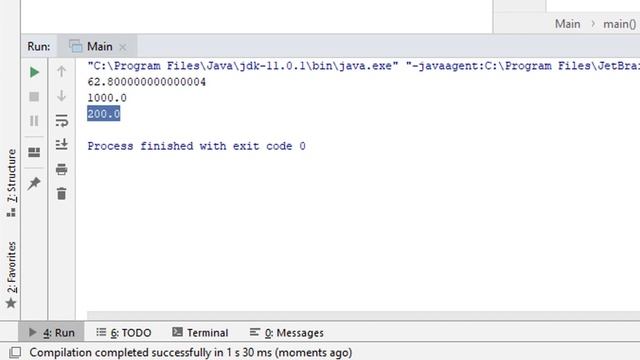Click the highlighted 200.0 output
Viewport: 640px width, 360px height.
pyautogui.click(x=104, y=114)
